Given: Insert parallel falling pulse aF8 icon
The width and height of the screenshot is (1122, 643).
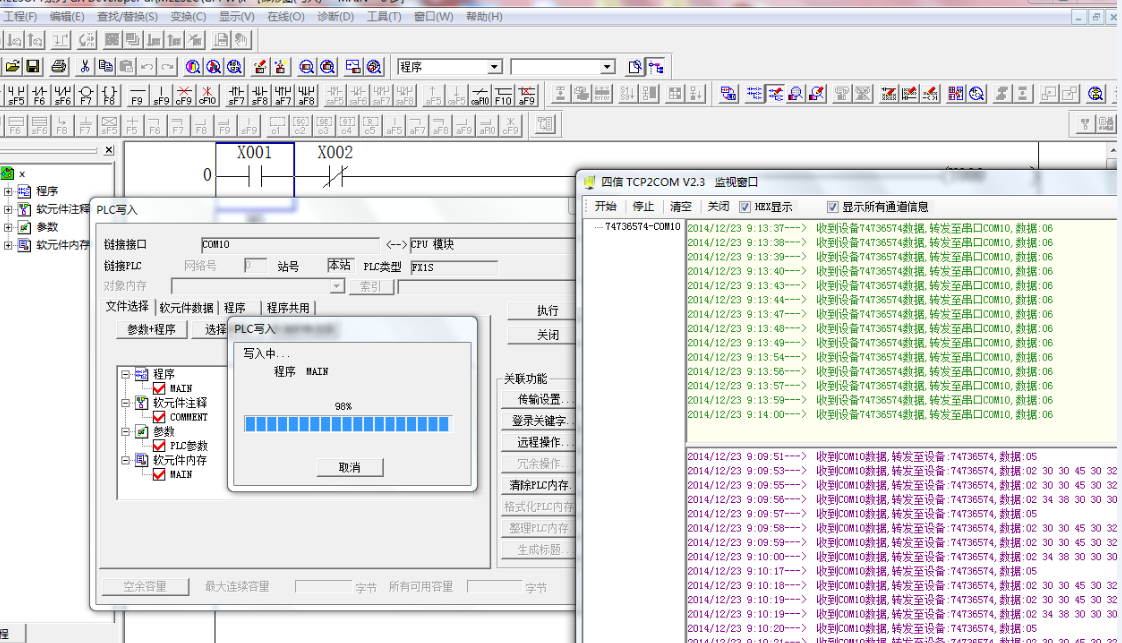Looking at the screenshot, I should pos(306,94).
